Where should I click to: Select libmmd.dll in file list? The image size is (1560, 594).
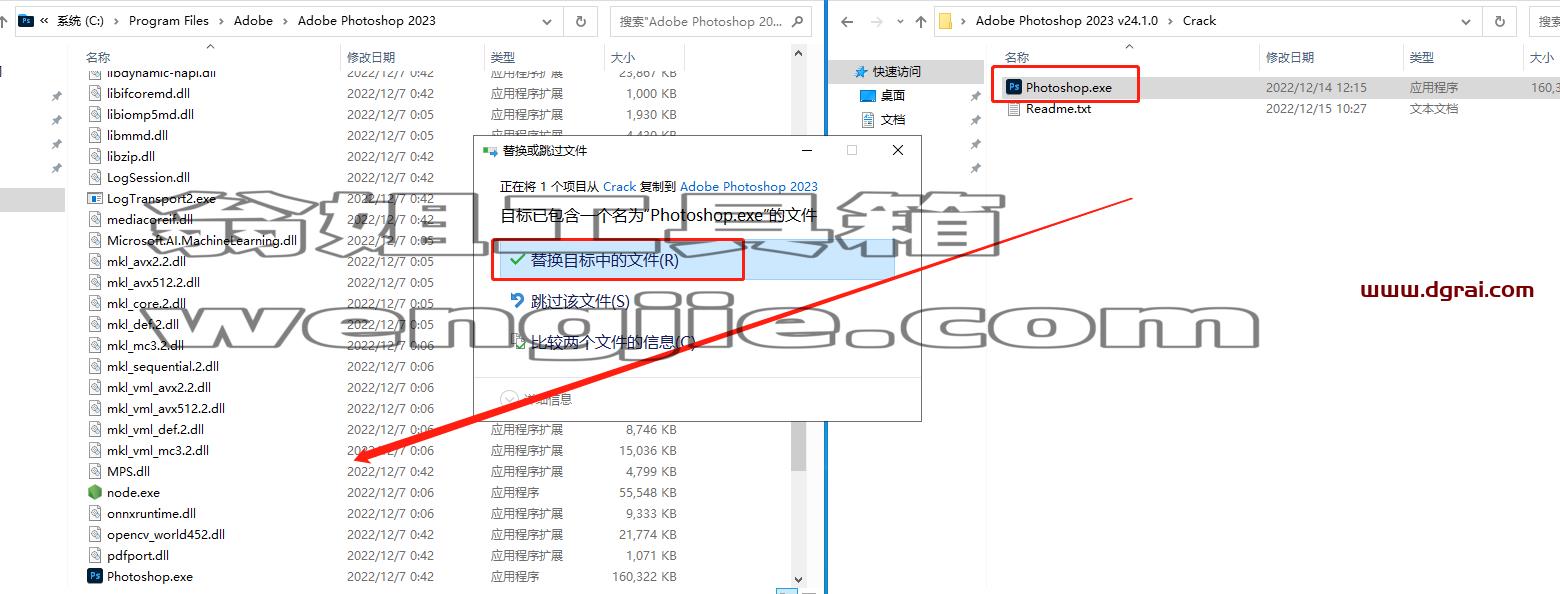[x=137, y=135]
